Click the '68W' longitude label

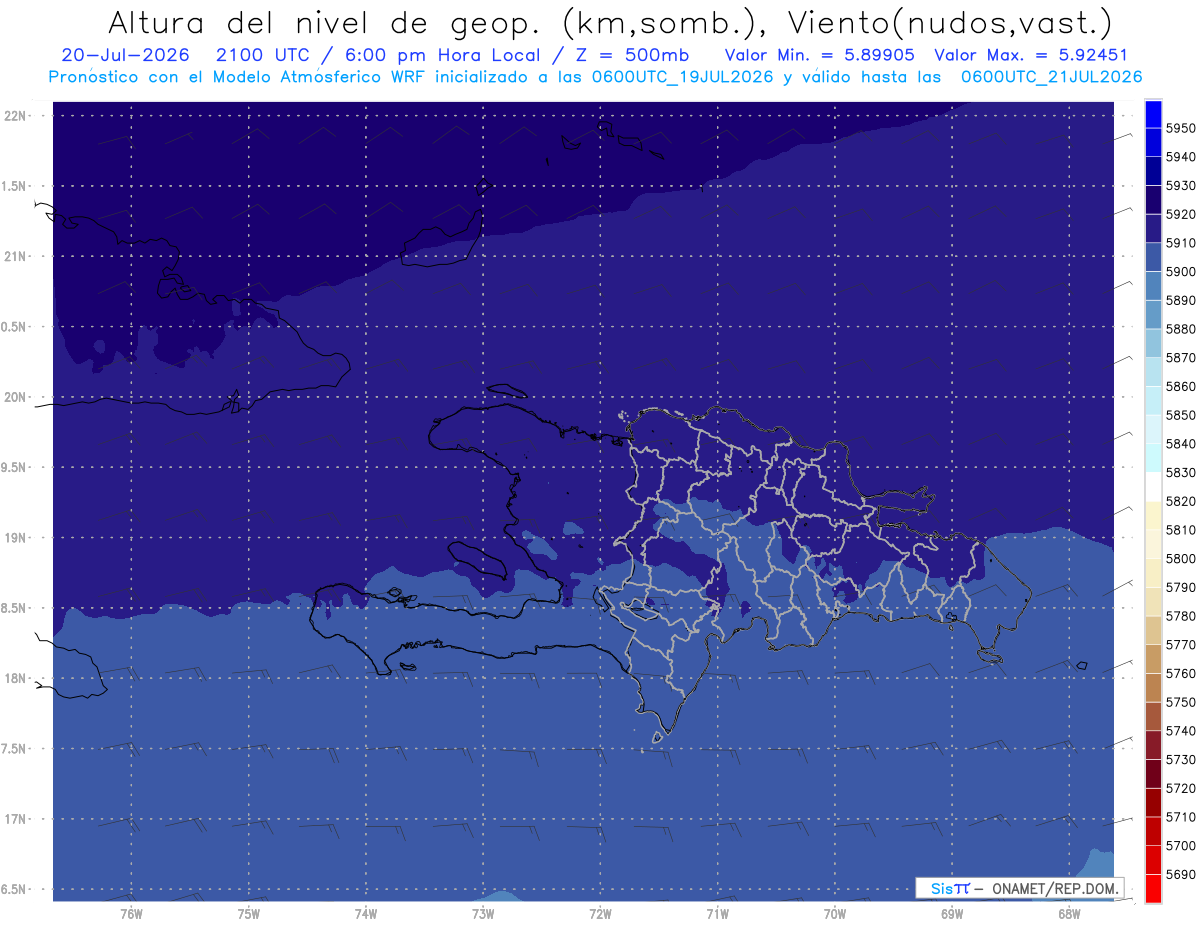[x=1069, y=914]
